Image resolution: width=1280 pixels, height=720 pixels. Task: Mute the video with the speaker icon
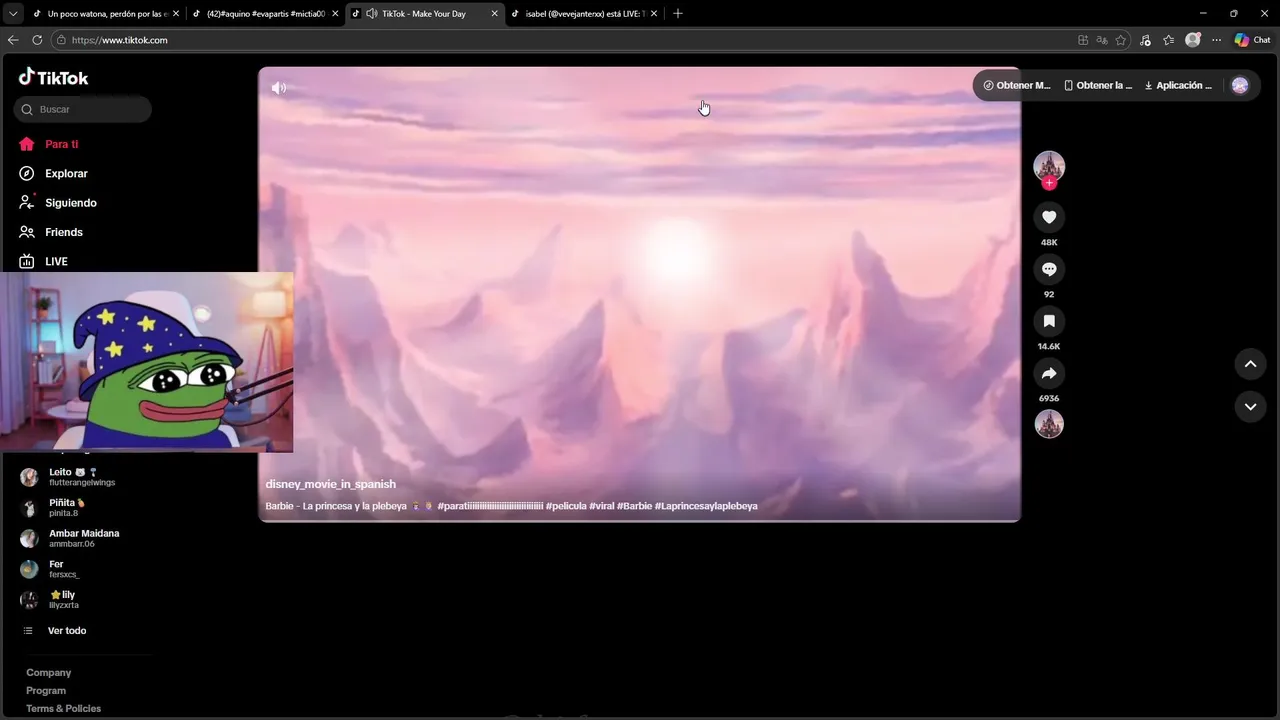point(279,88)
